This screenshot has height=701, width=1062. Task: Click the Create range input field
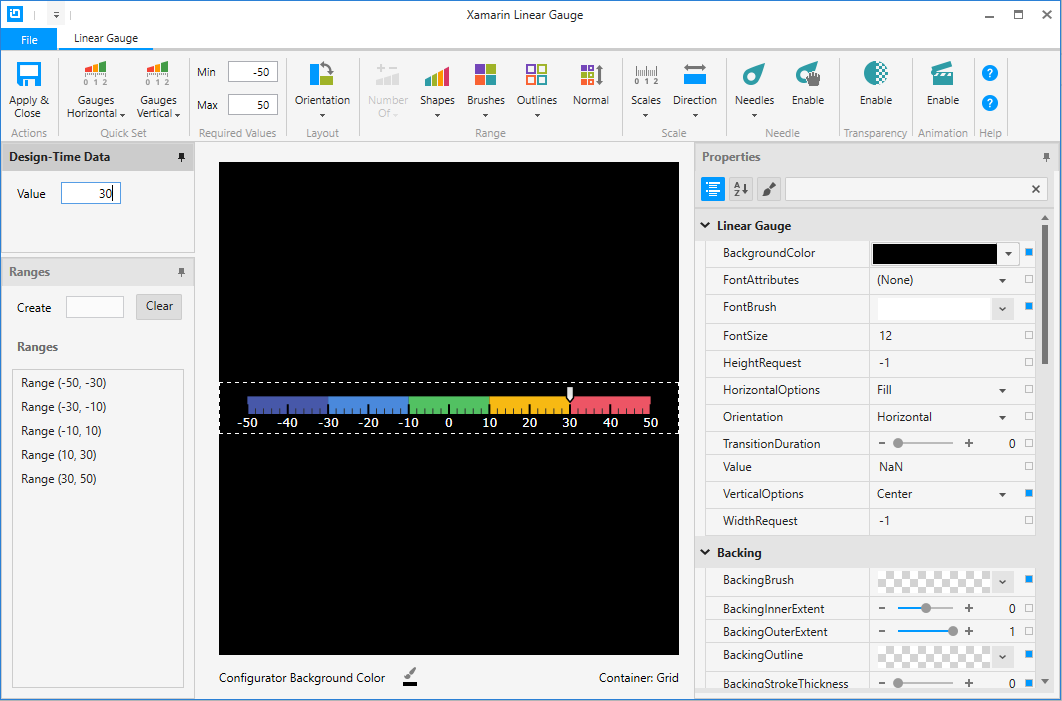point(95,307)
